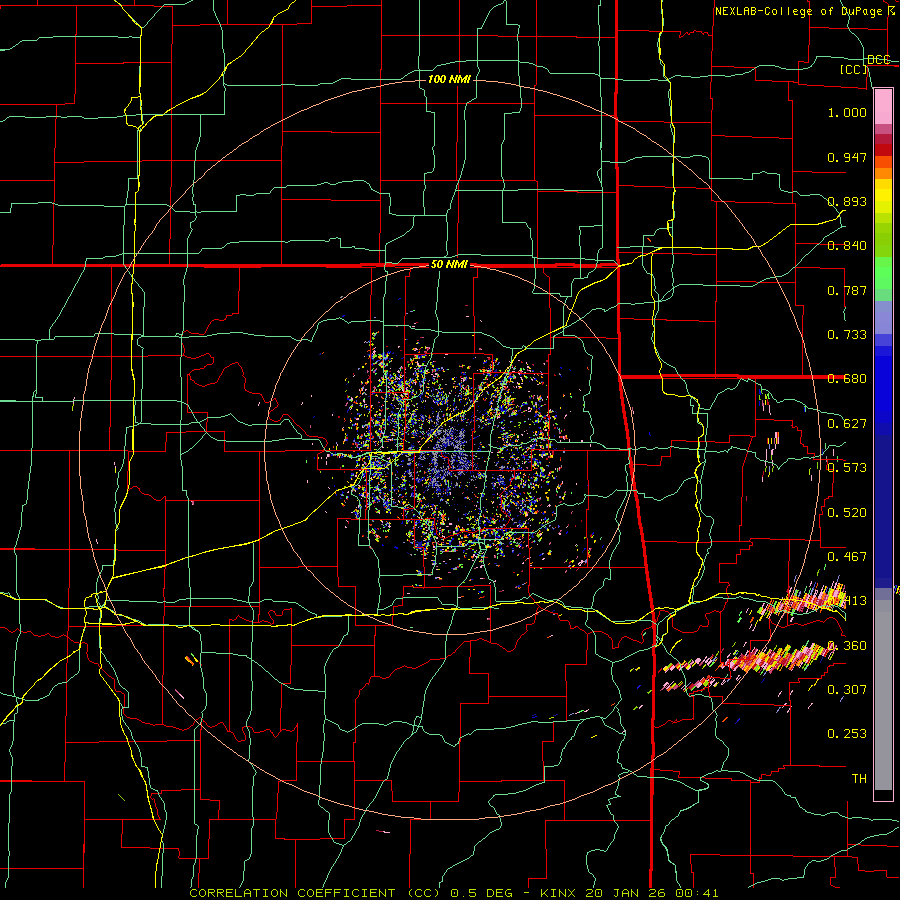The image size is (900, 900).
Task: Click the 50 NMI range ring label
Action: (x=449, y=265)
